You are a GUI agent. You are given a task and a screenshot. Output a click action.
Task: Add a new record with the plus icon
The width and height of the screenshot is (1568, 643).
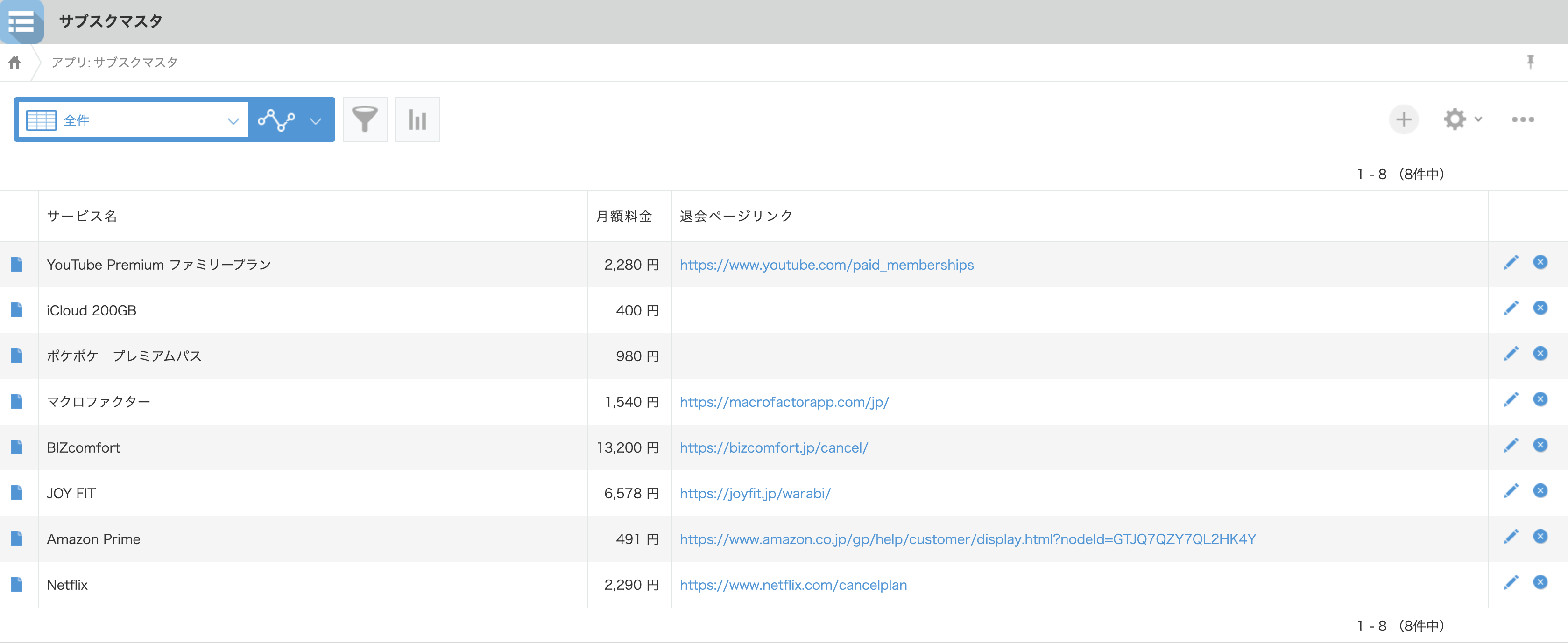coord(1404,119)
